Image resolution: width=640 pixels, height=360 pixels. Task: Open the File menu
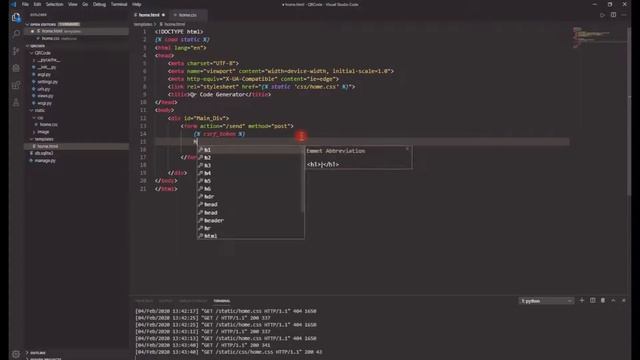point(25,4)
